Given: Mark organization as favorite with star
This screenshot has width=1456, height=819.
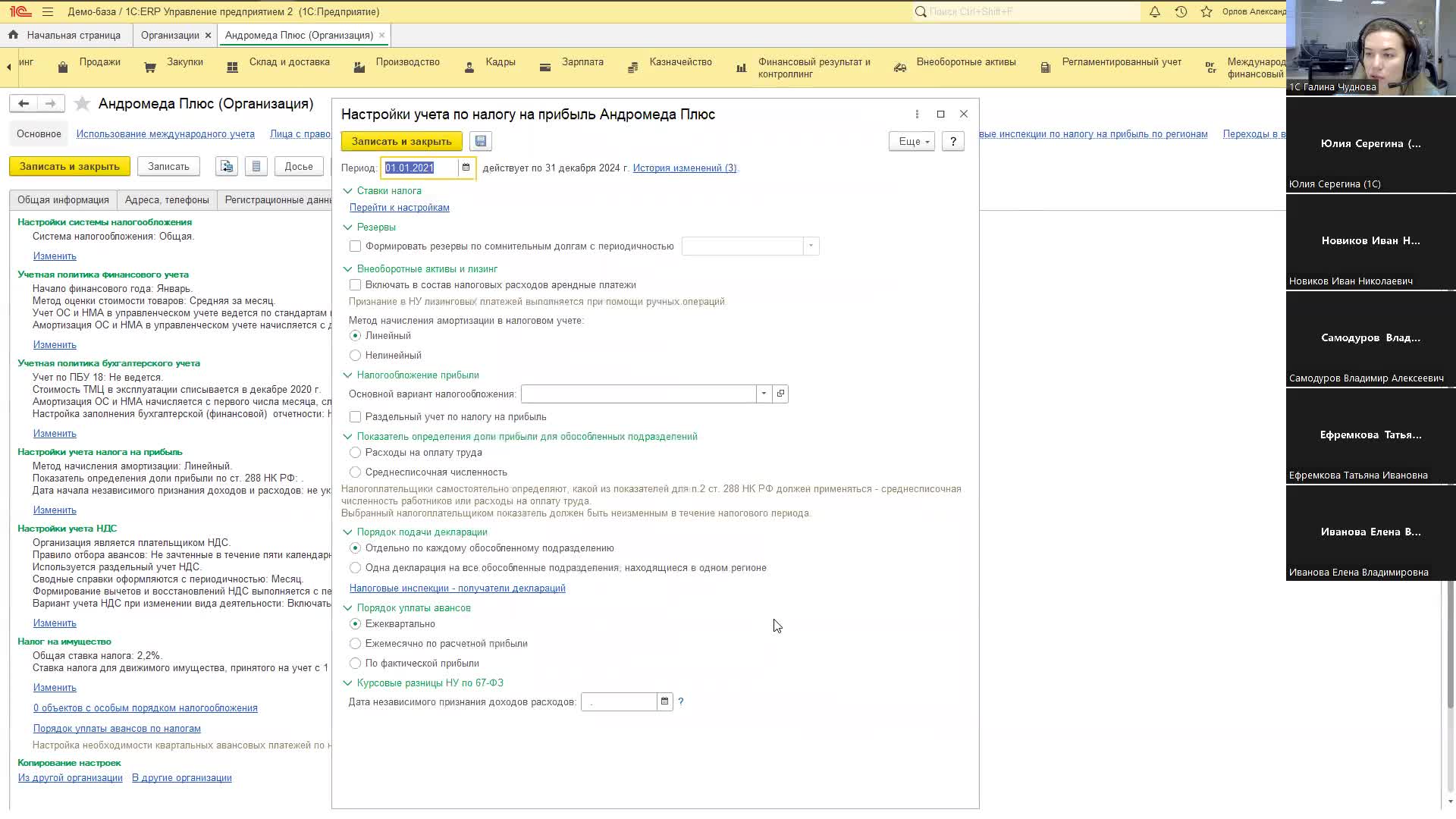Looking at the screenshot, I should [83, 104].
